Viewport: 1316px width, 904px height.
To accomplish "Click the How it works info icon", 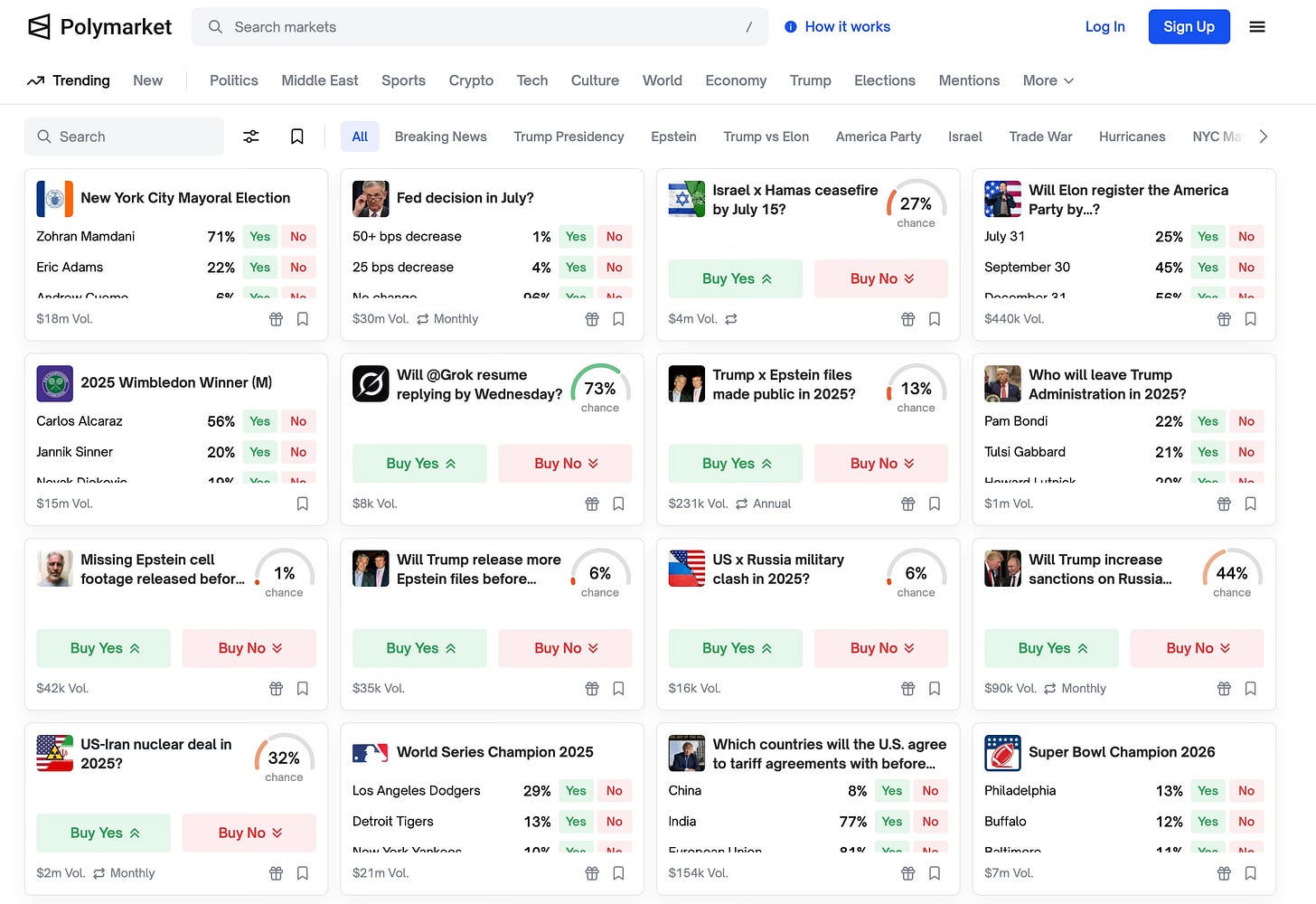I will click(x=791, y=27).
